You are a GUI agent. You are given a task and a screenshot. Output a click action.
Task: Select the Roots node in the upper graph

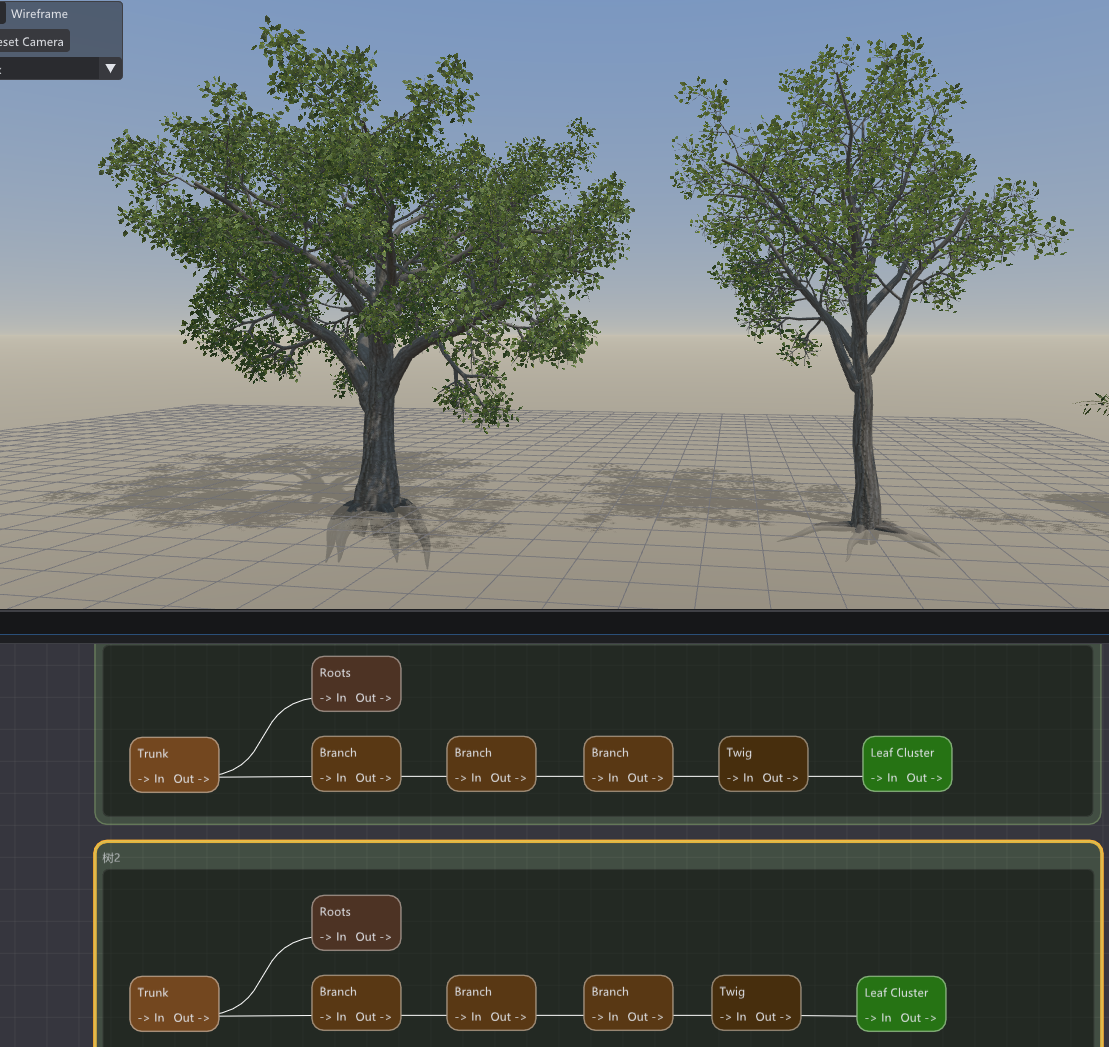coord(356,683)
